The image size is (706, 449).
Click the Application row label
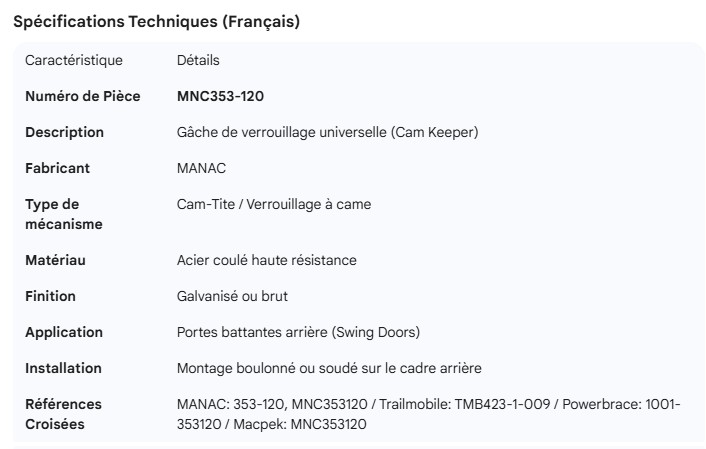pyautogui.click(x=64, y=332)
